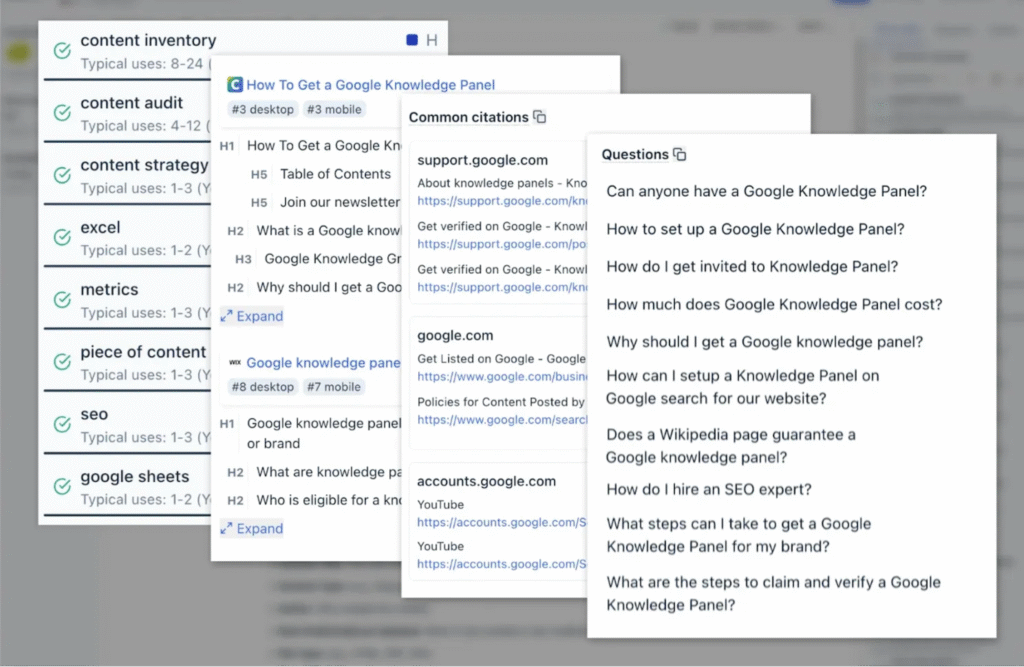Click the #3 desktop rank badge
This screenshot has width=1024, height=667.
pyautogui.click(x=263, y=110)
